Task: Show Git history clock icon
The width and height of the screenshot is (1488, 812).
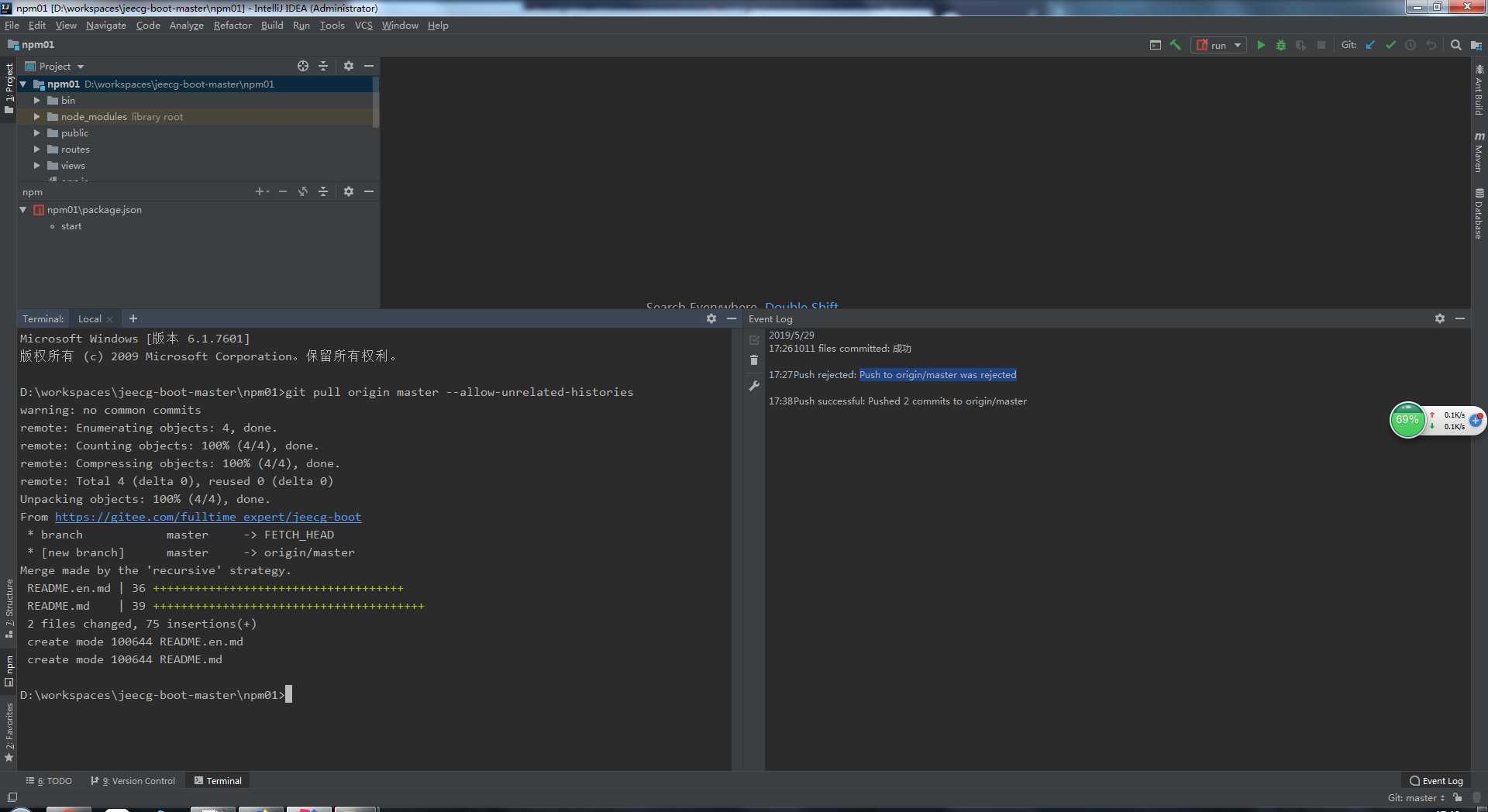Action: (x=1410, y=45)
